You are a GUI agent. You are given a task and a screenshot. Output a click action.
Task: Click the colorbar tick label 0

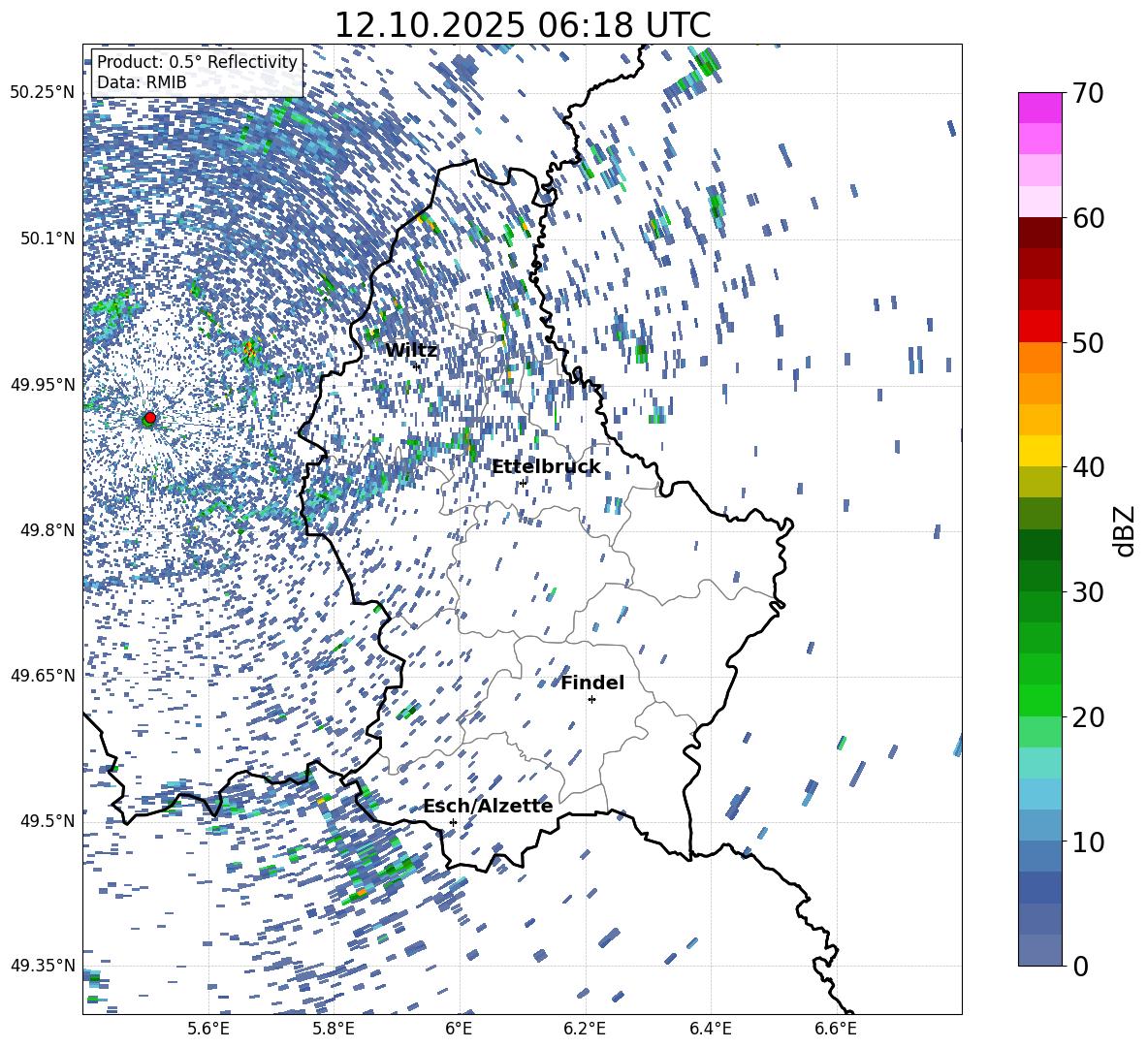[x=1080, y=966]
